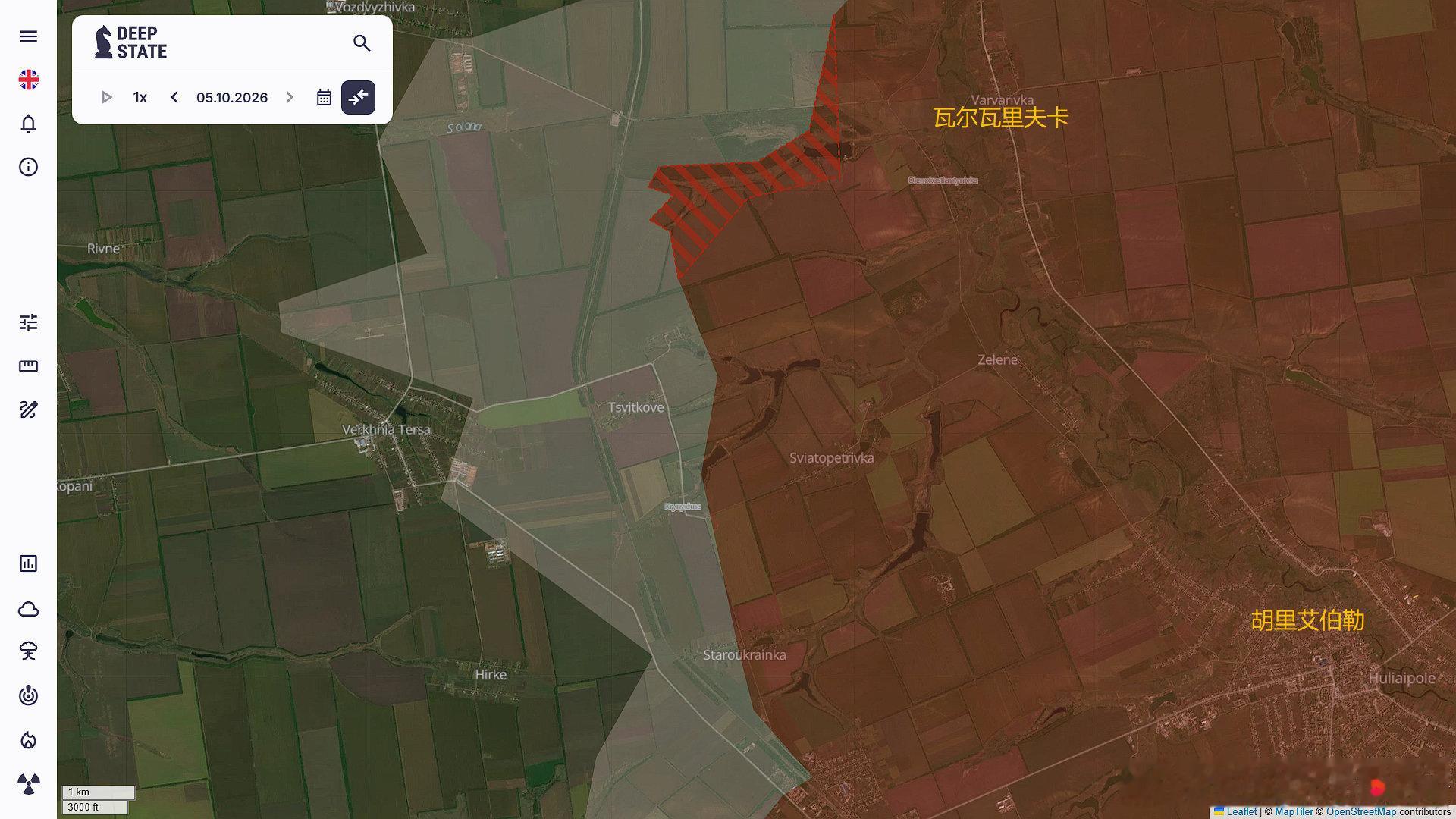Image resolution: width=1456 pixels, height=819 pixels.
Task: Click the Zelene village label
Action: [x=997, y=359]
